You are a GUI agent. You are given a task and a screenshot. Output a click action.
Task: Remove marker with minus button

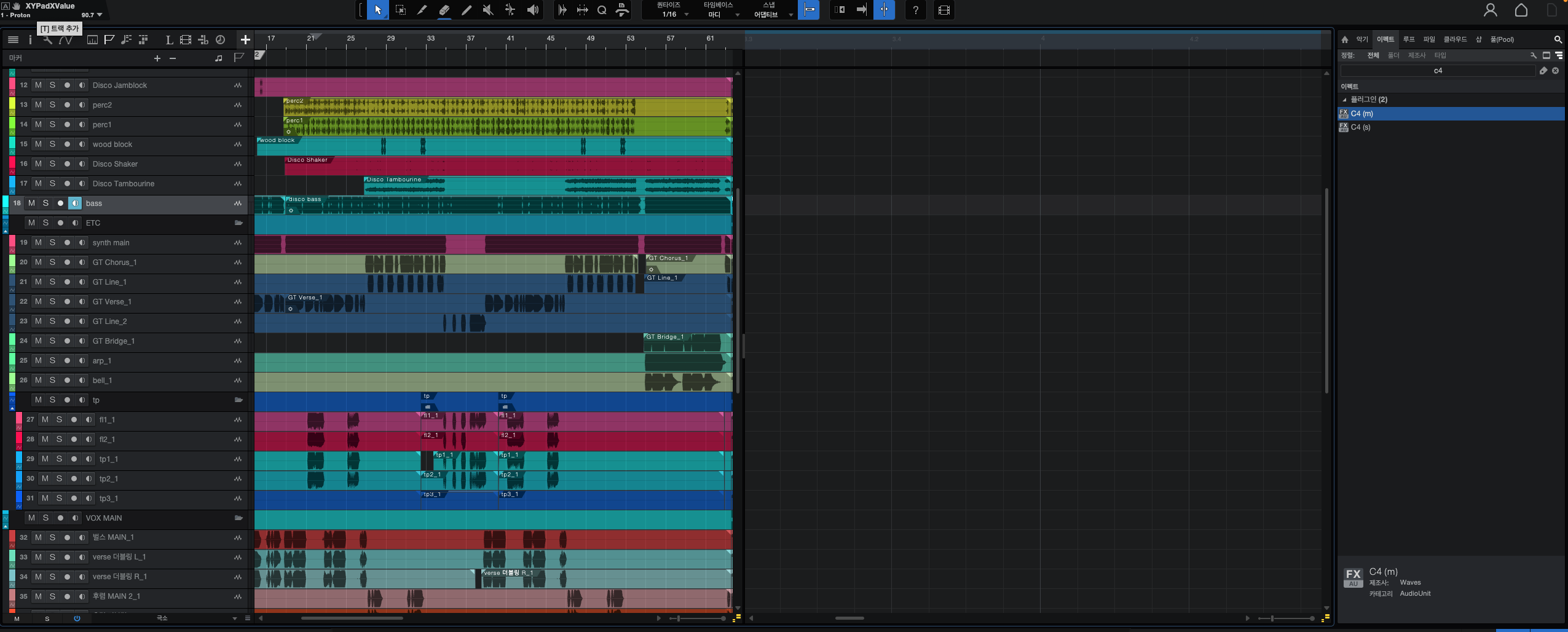(173, 58)
